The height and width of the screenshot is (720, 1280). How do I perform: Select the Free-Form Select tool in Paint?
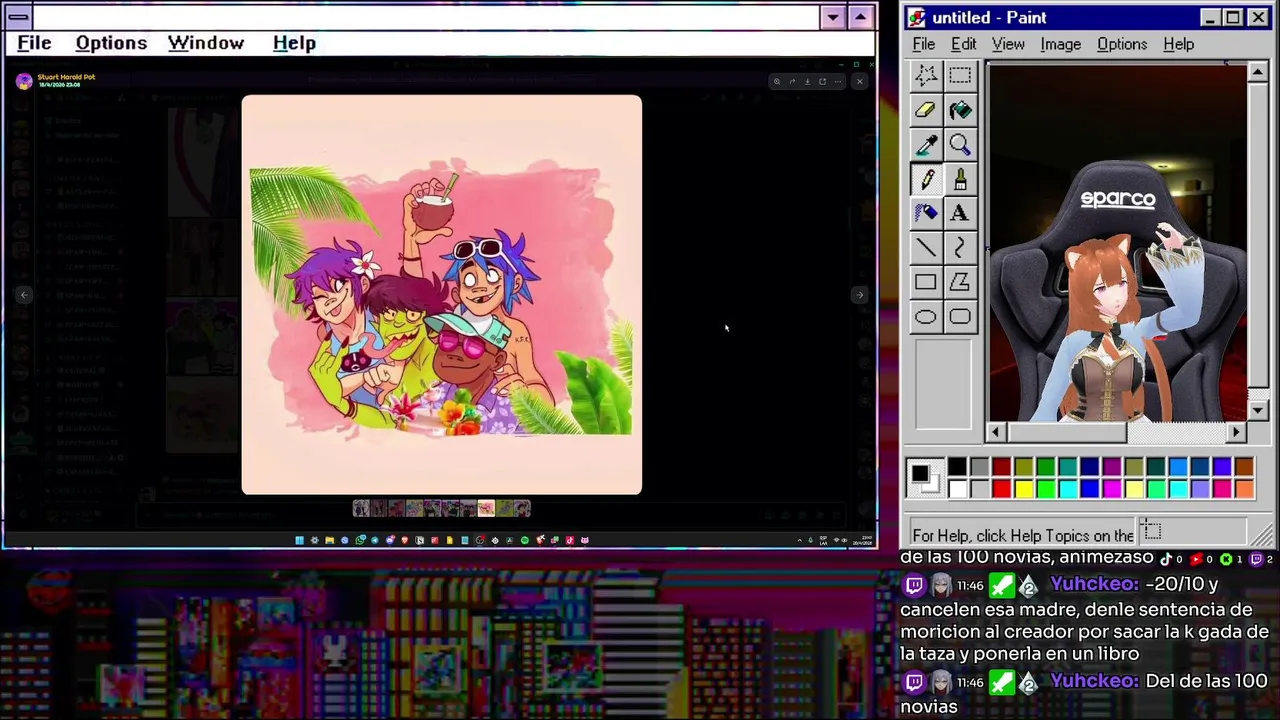tap(926, 75)
